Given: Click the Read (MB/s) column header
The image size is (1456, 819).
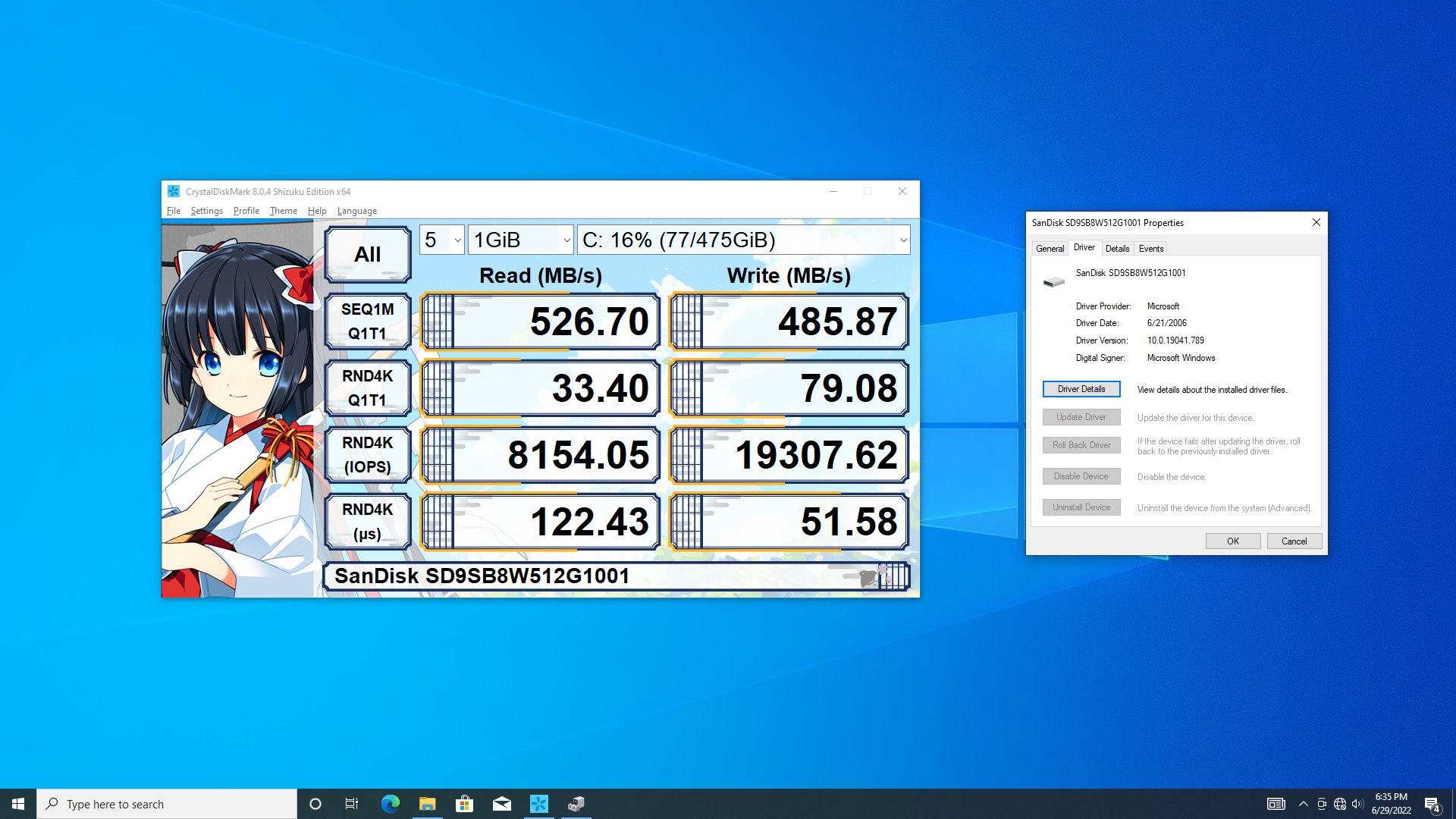Looking at the screenshot, I should point(541,275).
